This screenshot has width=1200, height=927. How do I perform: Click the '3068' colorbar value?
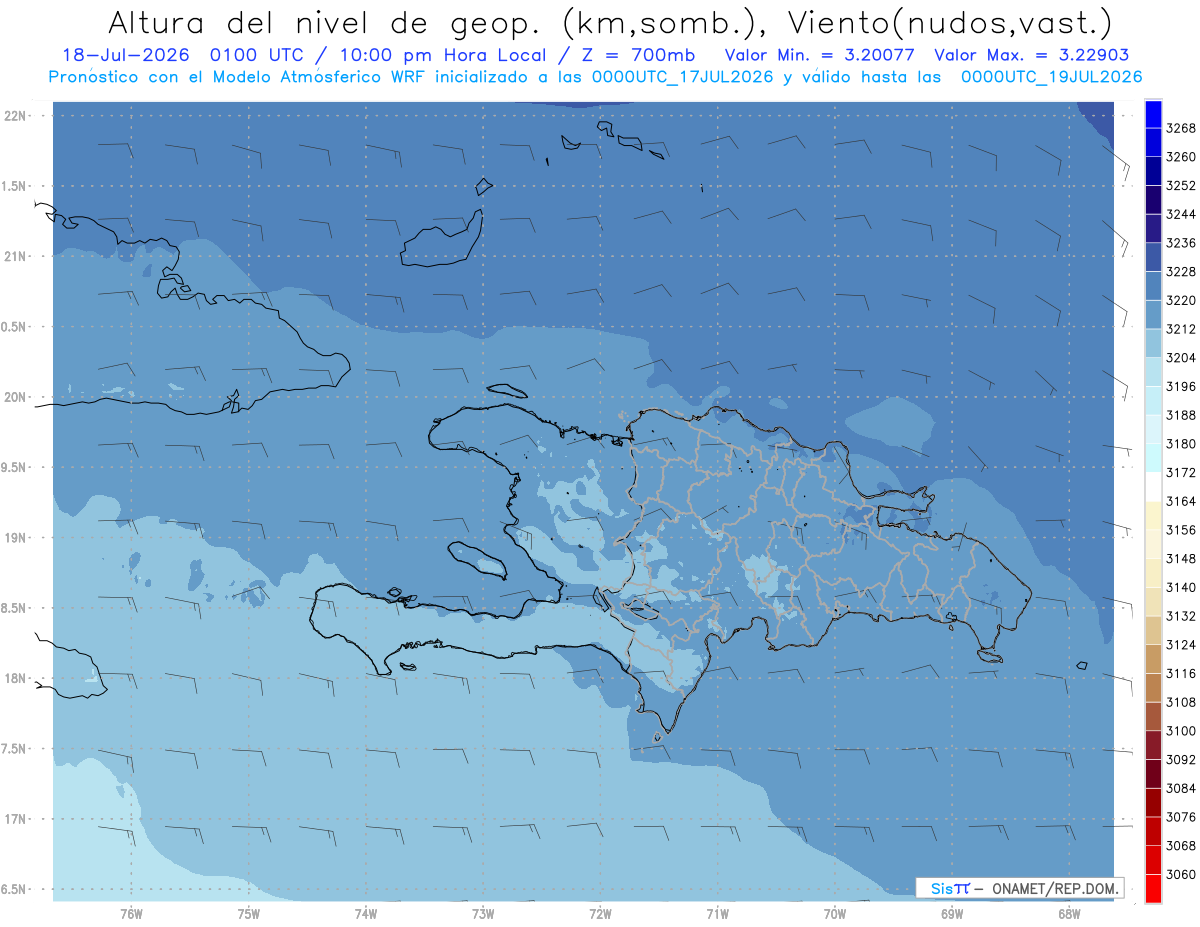pyautogui.click(x=1181, y=846)
